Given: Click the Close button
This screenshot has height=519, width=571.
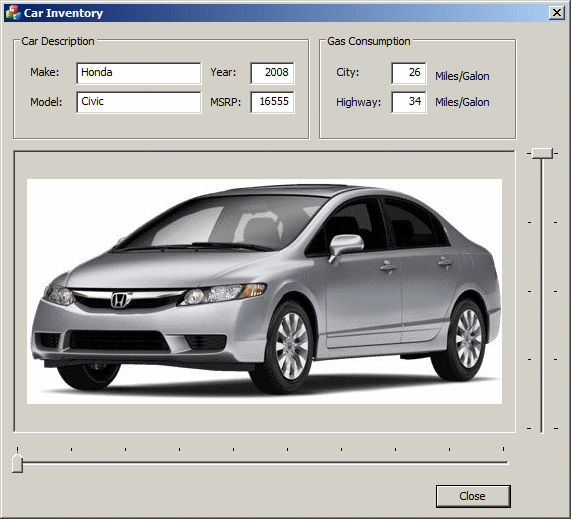Looking at the screenshot, I should point(473,496).
